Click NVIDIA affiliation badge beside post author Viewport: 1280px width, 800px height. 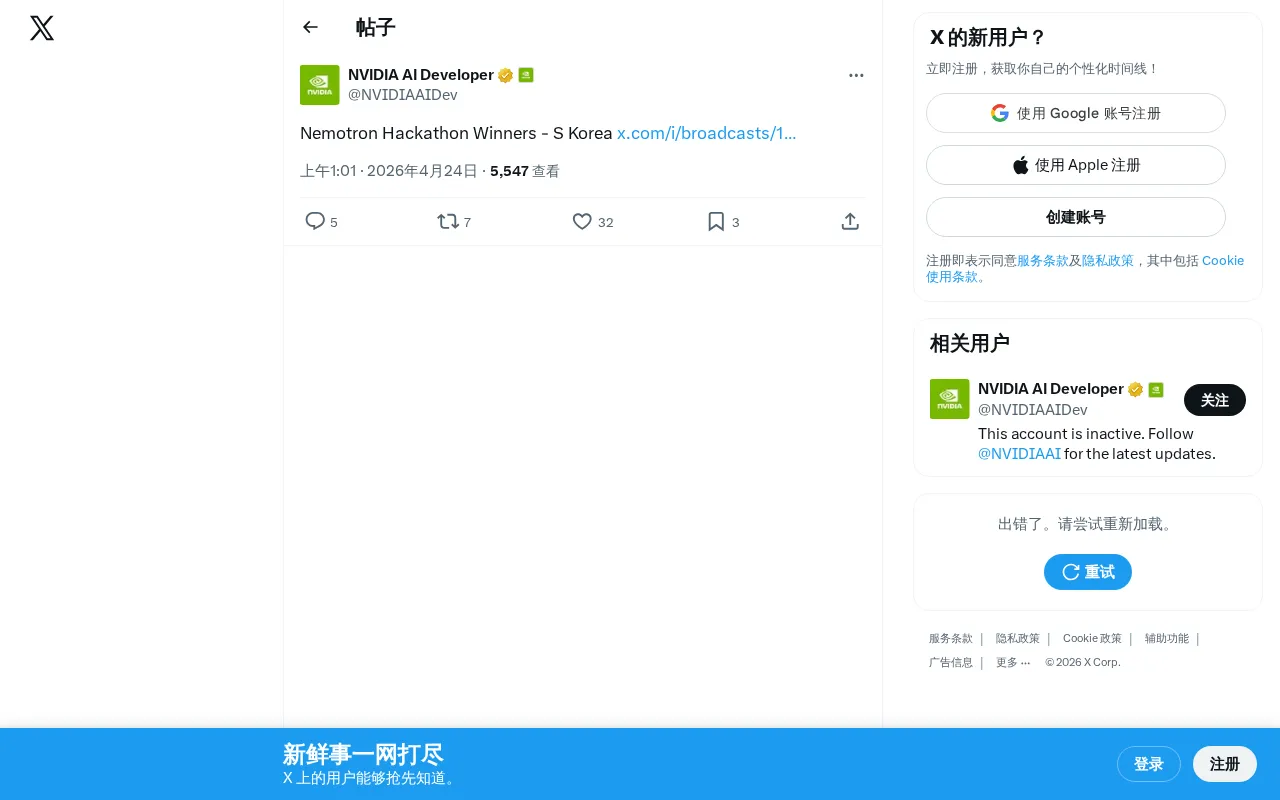[526, 75]
